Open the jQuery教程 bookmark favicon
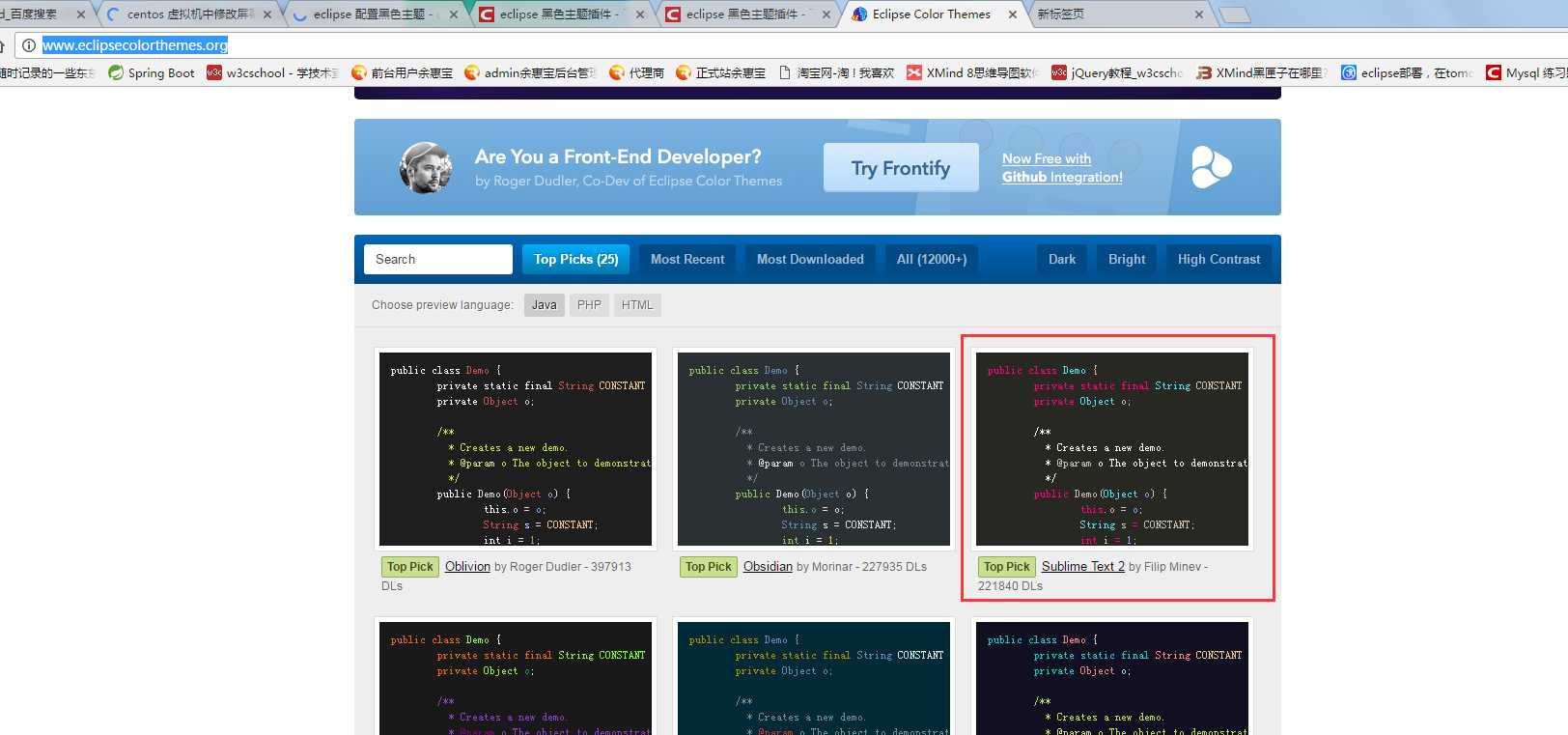1568x735 pixels. tap(1059, 72)
